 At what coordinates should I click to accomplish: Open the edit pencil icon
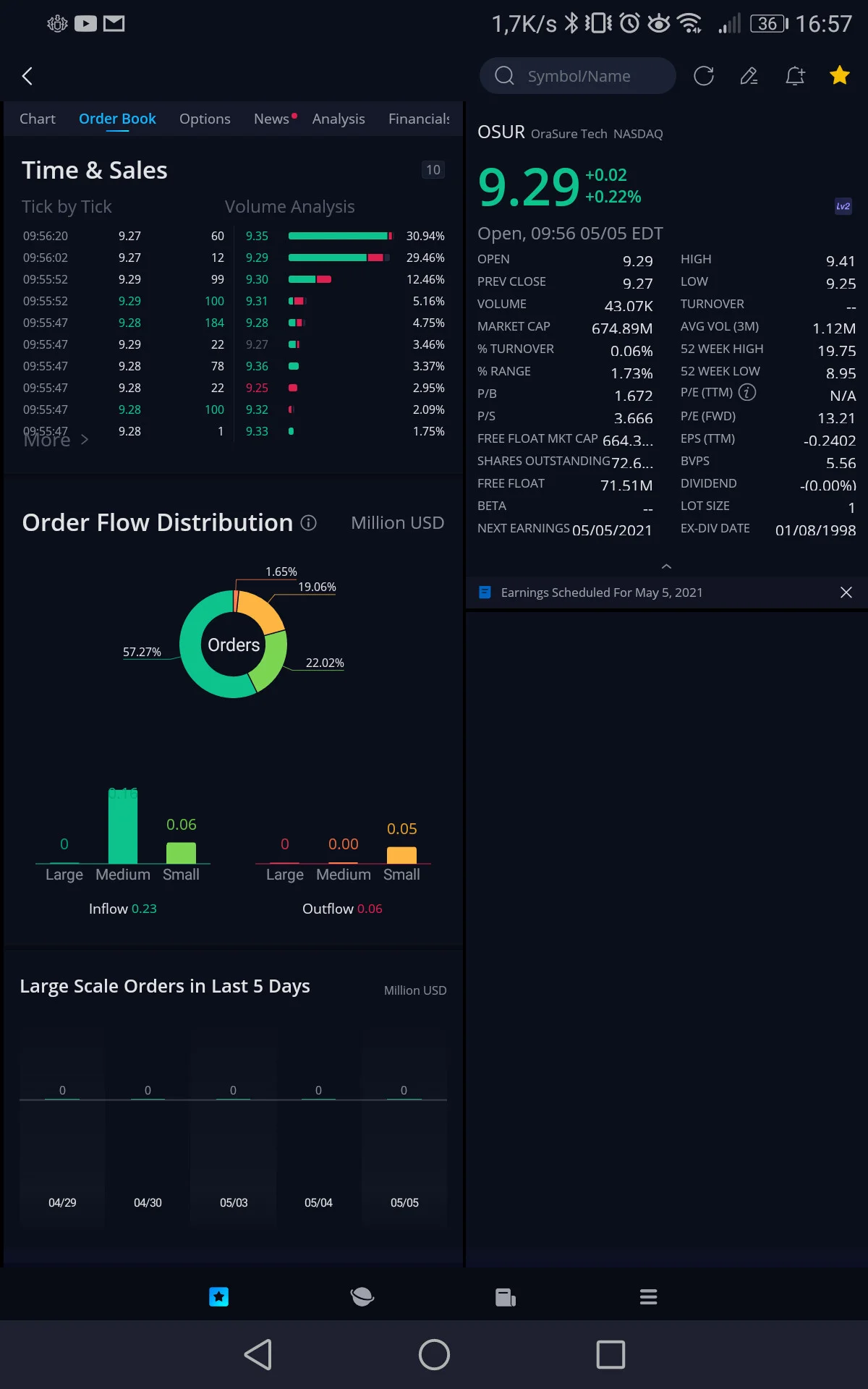click(x=749, y=76)
